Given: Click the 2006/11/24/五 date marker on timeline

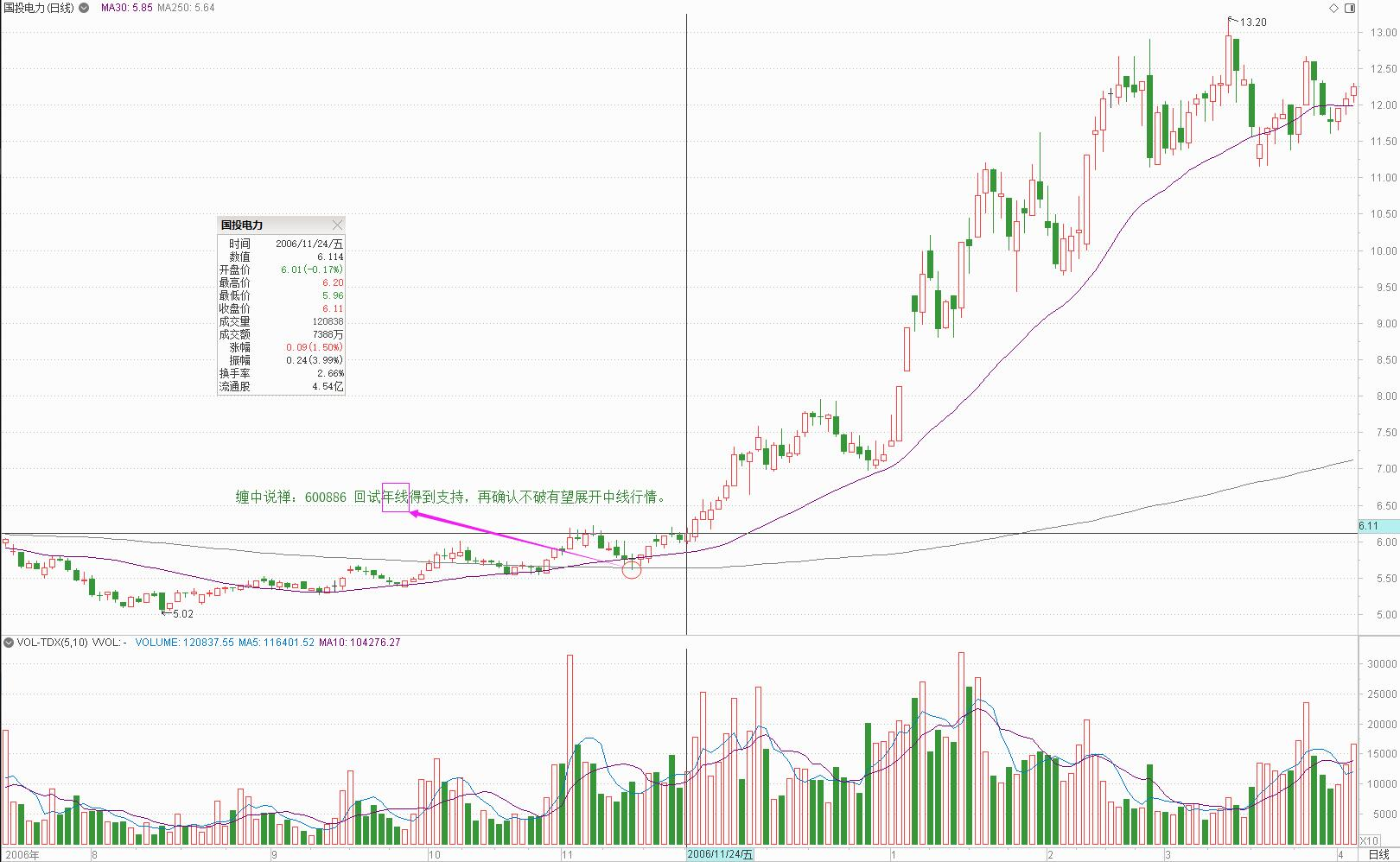Looking at the screenshot, I should pos(720,855).
